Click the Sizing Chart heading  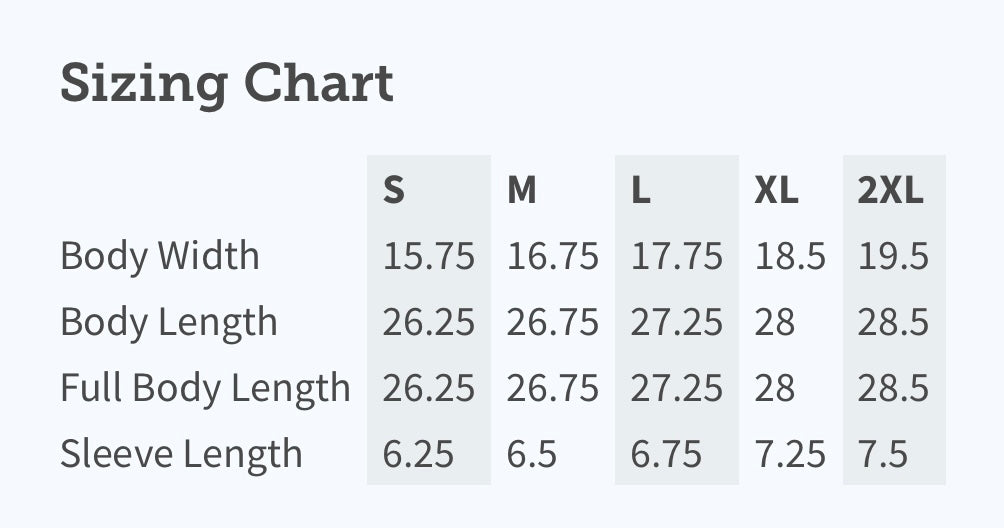(x=227, y=83)
